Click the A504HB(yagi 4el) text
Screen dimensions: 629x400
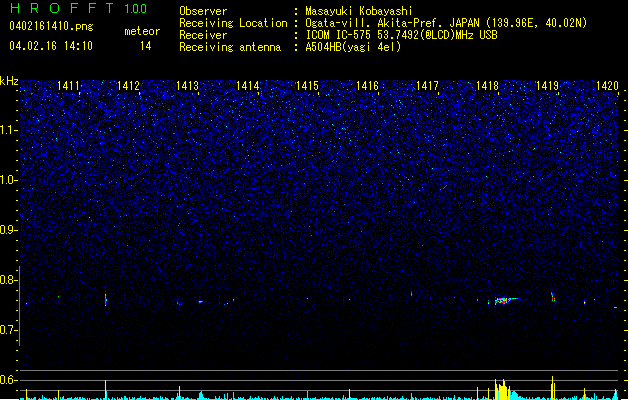[x=353, y=47]
